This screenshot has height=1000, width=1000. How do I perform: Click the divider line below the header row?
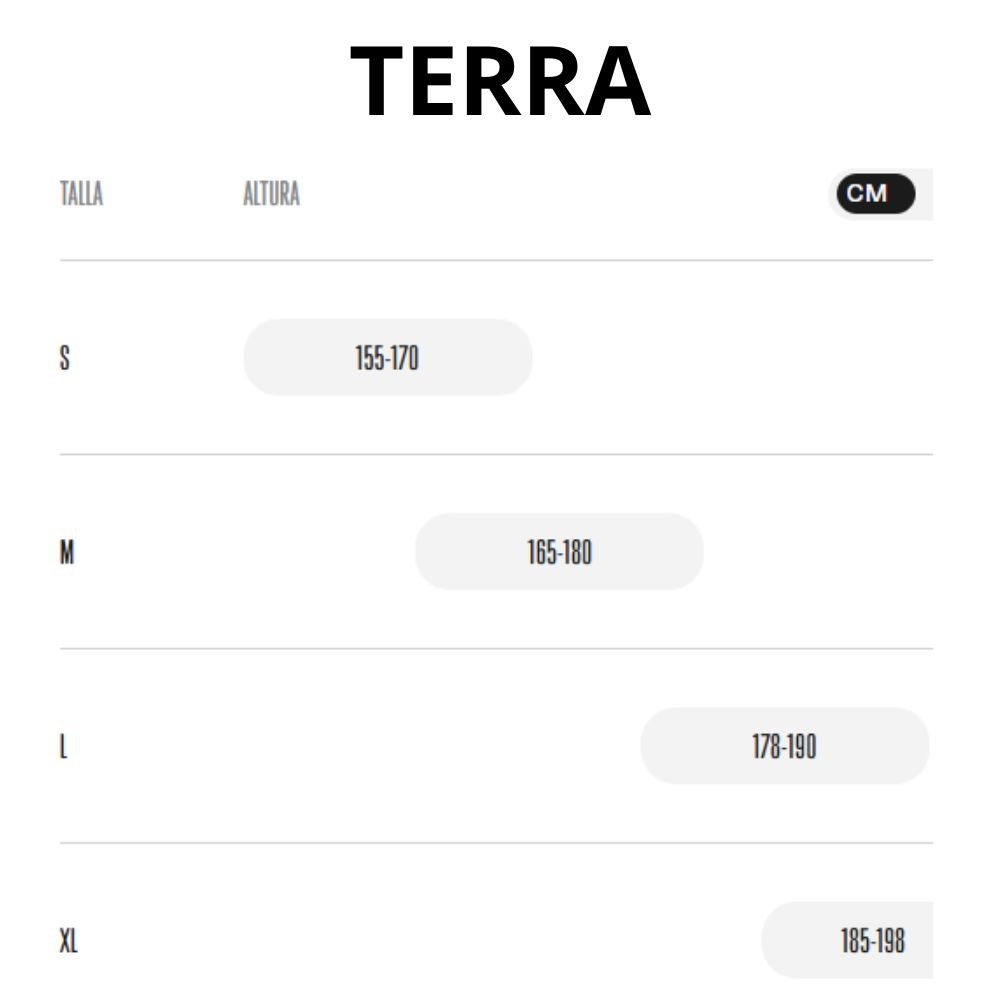(x=496, y=260)
